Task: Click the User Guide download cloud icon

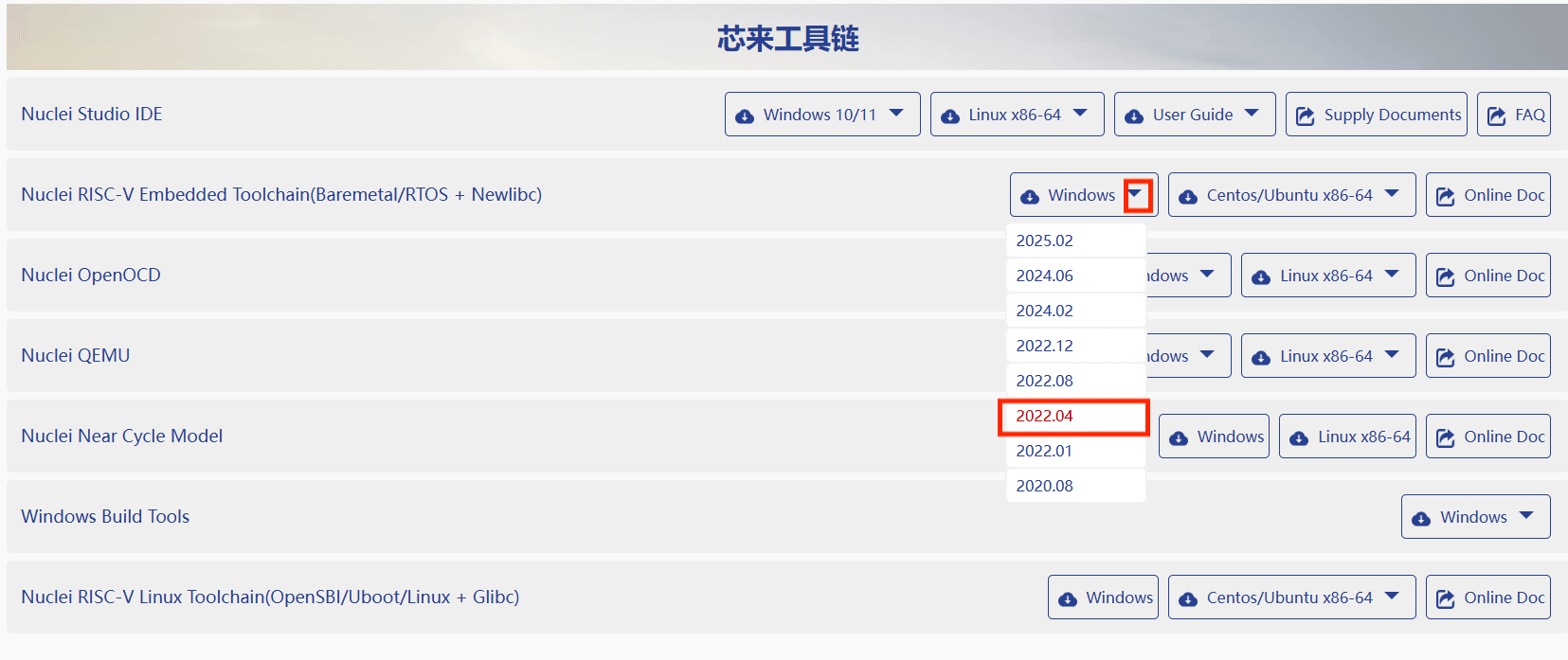Action: tap(1133, 116)
